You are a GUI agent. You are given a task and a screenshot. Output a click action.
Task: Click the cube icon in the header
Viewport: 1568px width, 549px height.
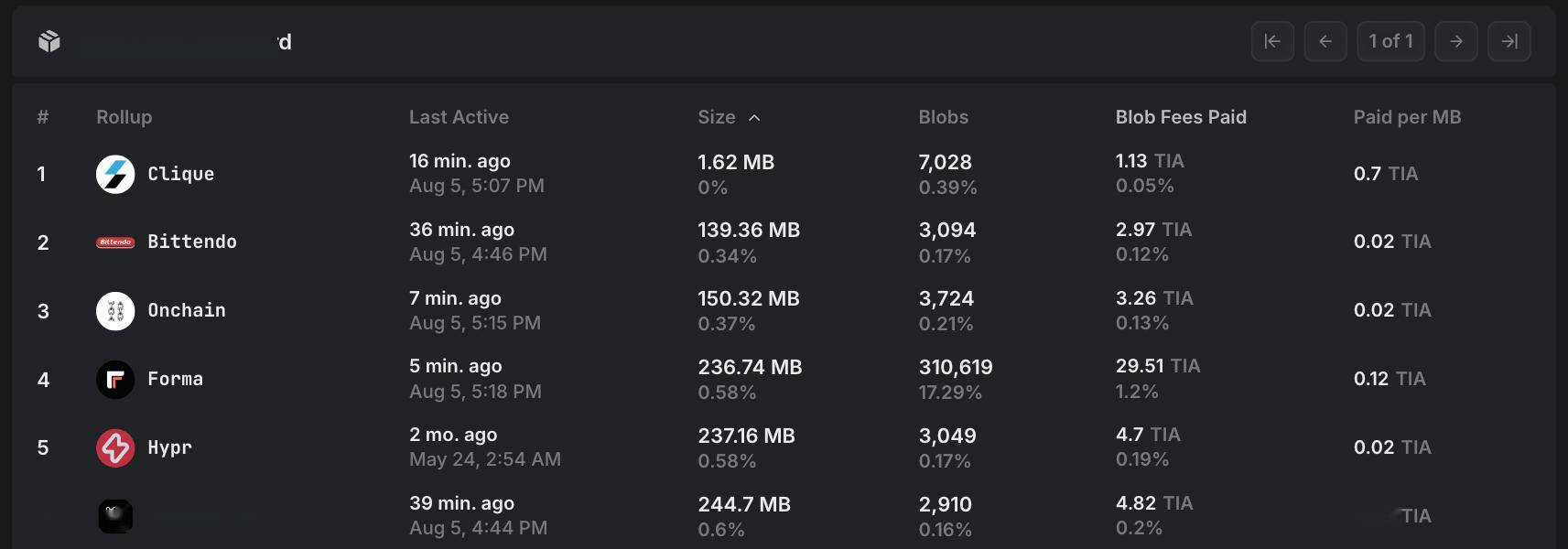(x=49, y=41)
